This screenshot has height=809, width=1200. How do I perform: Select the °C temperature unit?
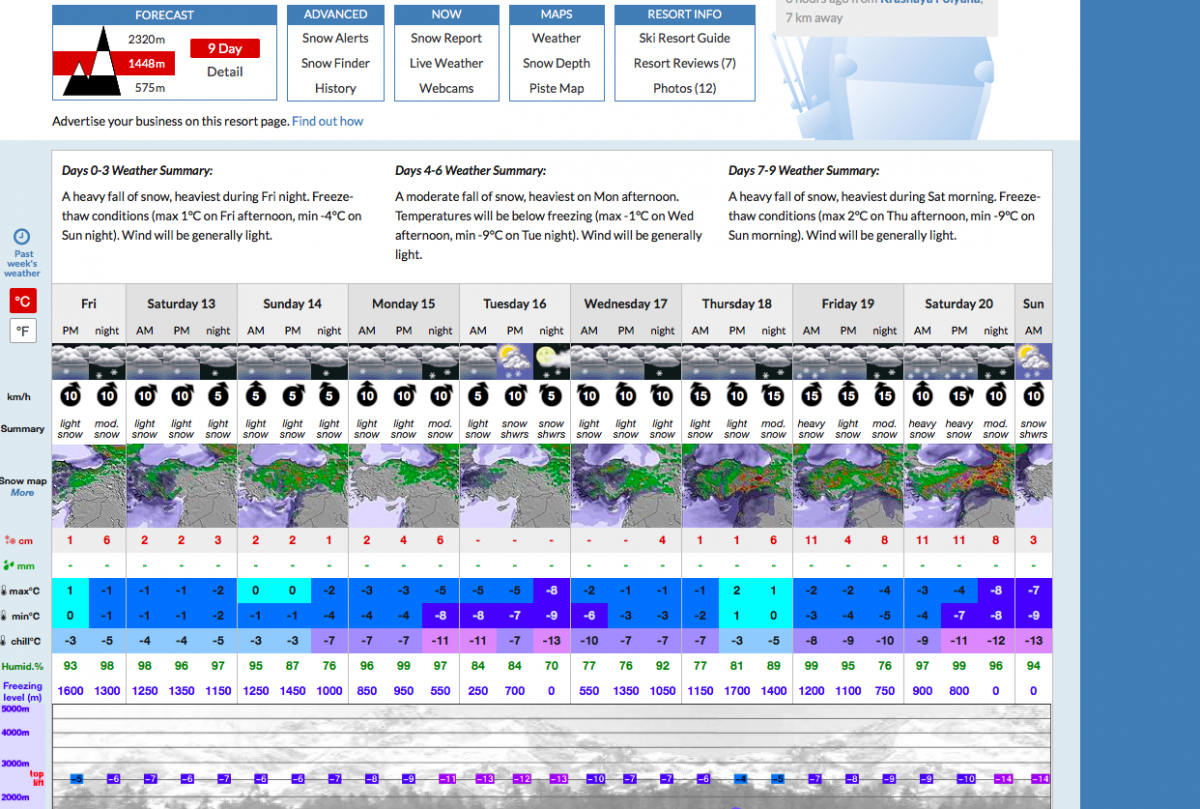22,301
